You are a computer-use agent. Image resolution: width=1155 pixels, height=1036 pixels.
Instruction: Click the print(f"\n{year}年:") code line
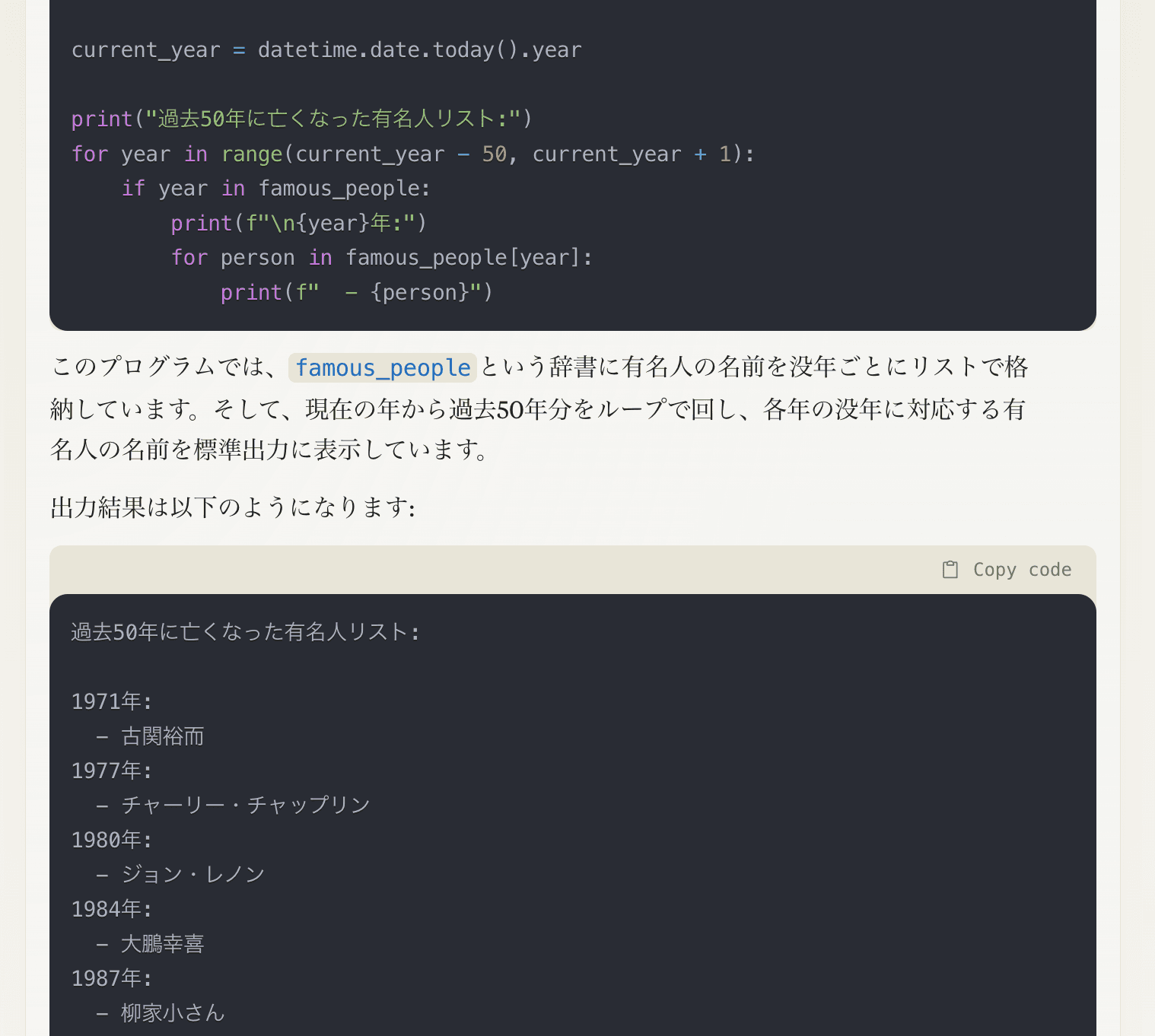click(x=299, y=224)
